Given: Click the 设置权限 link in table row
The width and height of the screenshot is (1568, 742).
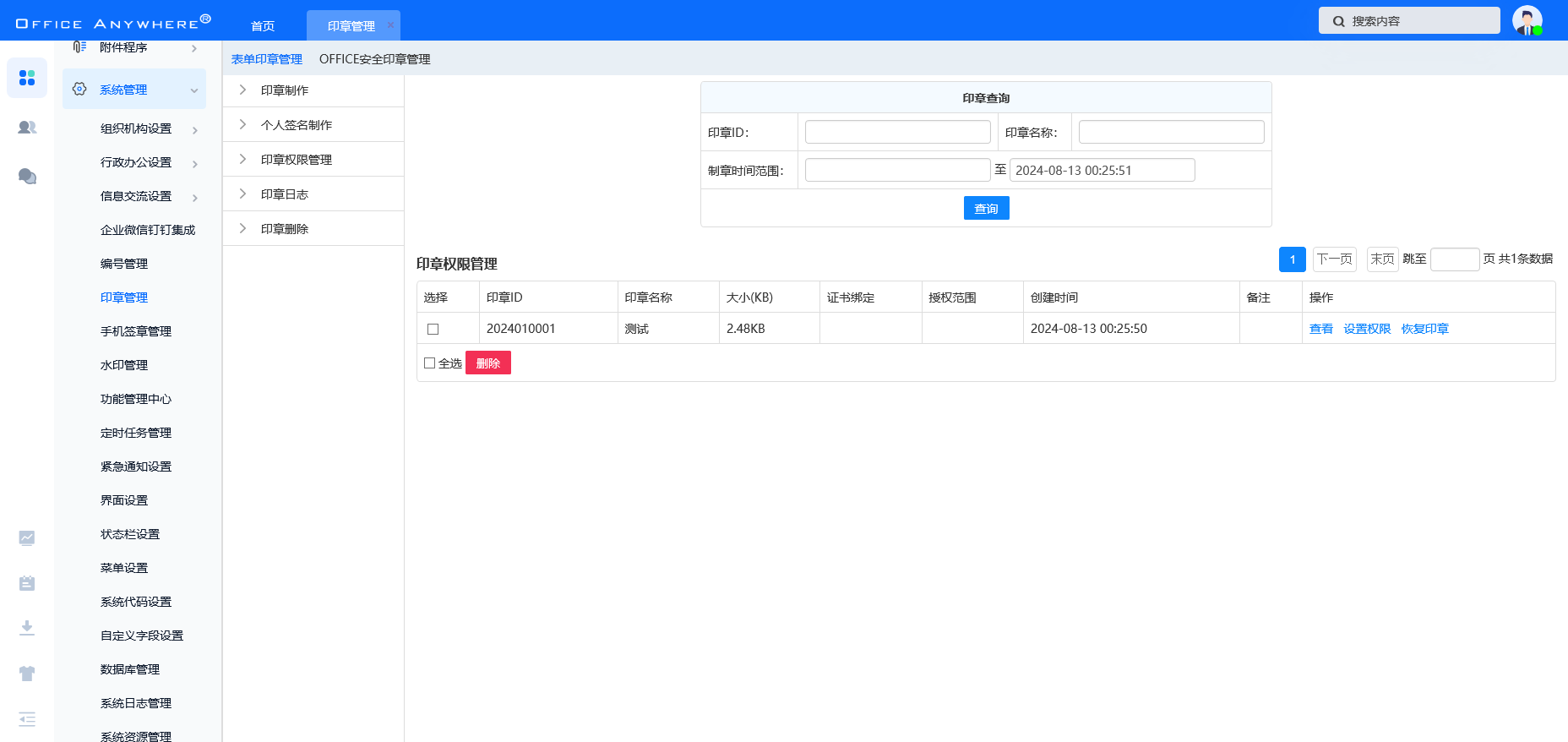Looking at the screenshot, I should (1367, 329).
